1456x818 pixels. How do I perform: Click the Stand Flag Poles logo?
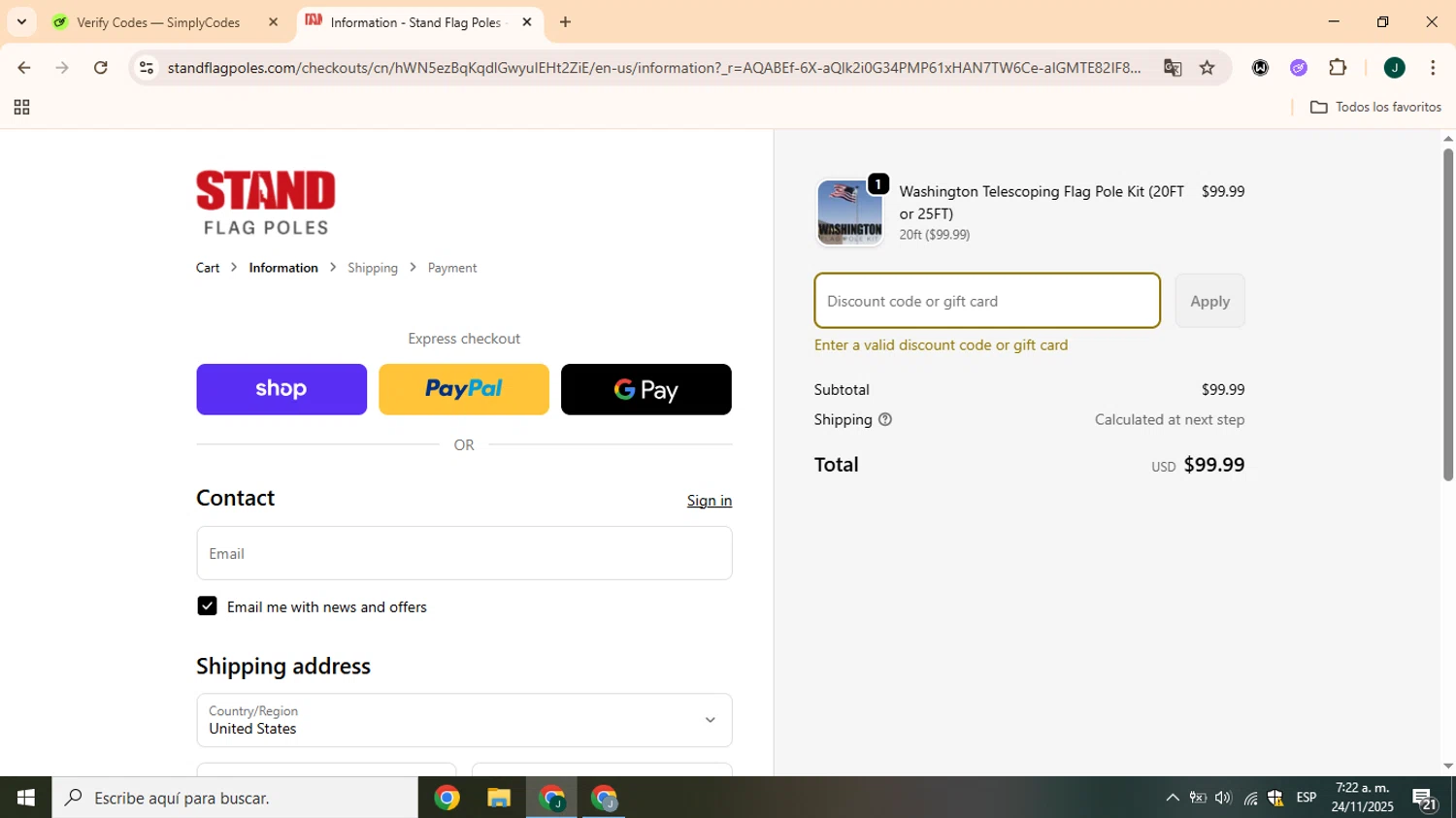(266, 203)
